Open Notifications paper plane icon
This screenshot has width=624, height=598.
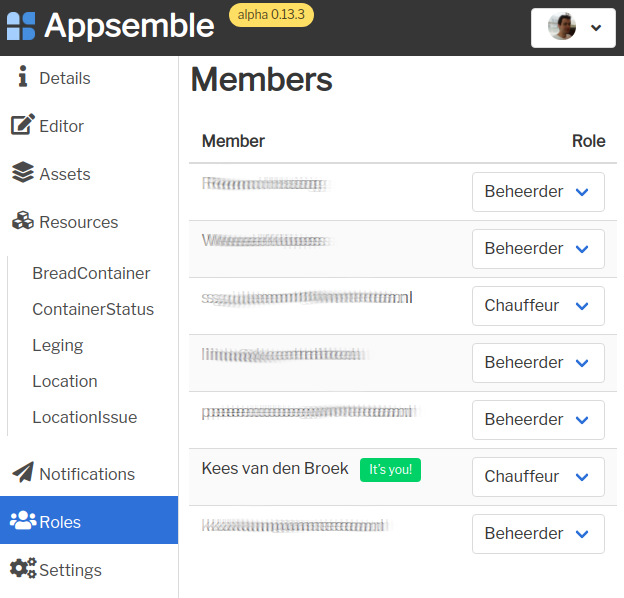[23, 472]
